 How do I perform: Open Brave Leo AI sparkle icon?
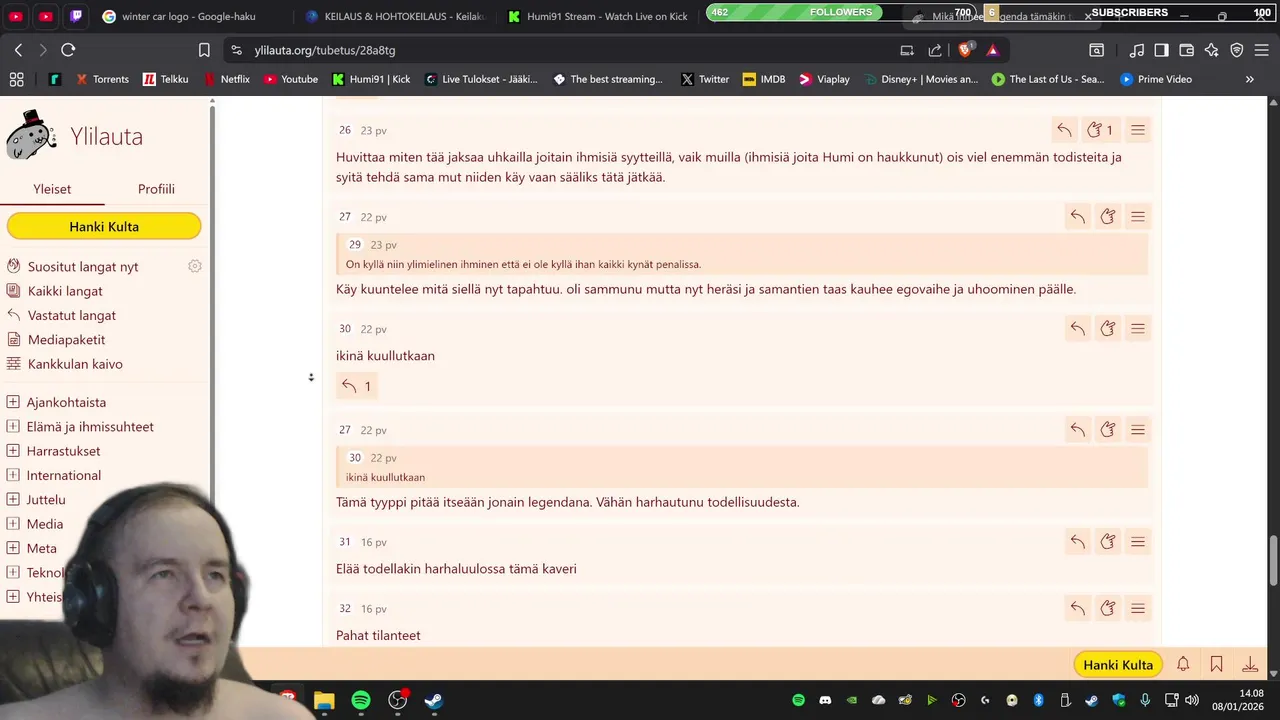pyautogui.click(x=1212, y=50)
